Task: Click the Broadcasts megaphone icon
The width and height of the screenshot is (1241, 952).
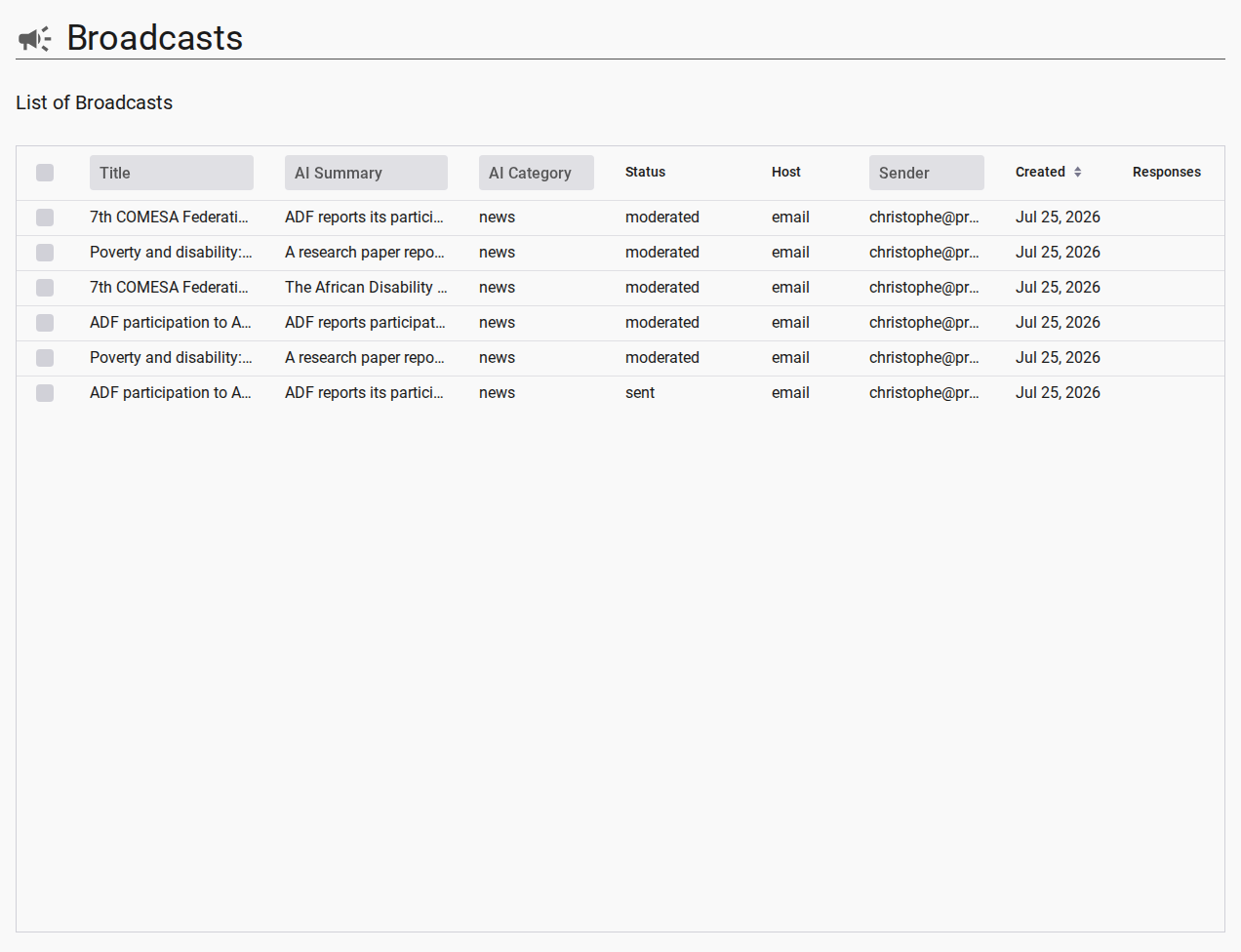Action: click(x=34, y=39)
